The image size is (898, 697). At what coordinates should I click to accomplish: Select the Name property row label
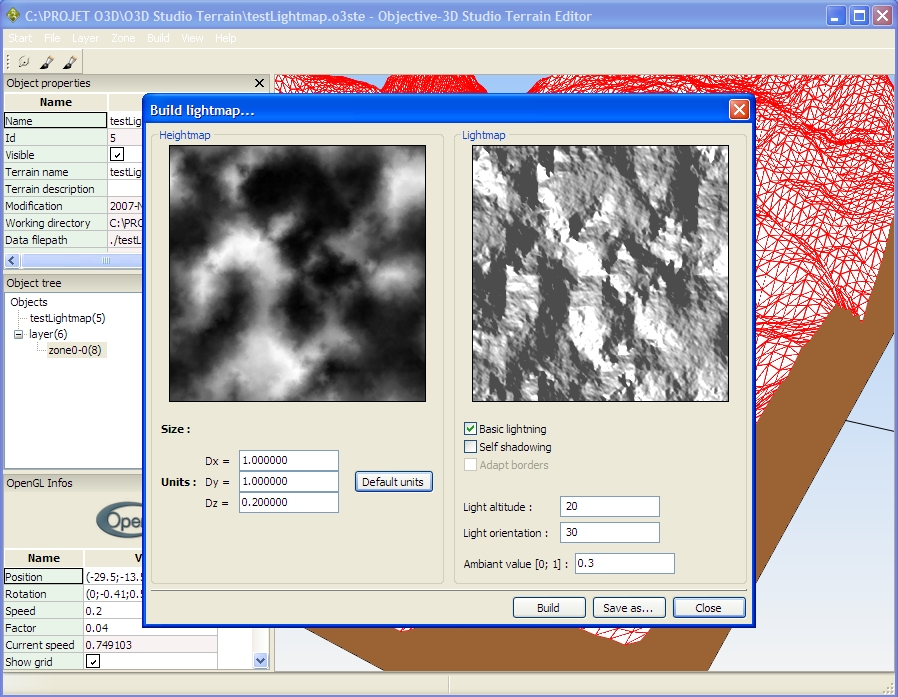coord(56,121)
